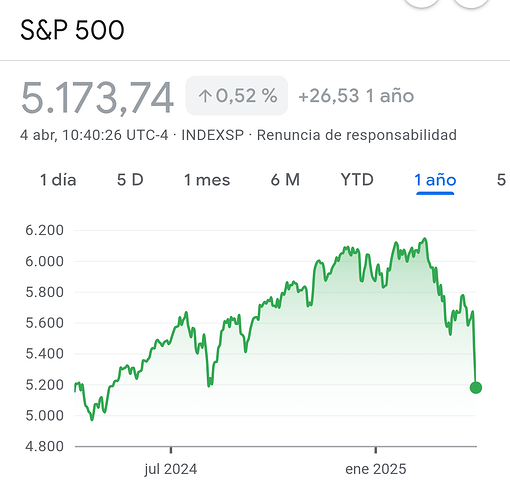The height and width of the screenshot is (500, 510).
Task: Show the YTD chart view
Action: coord(357,180)
